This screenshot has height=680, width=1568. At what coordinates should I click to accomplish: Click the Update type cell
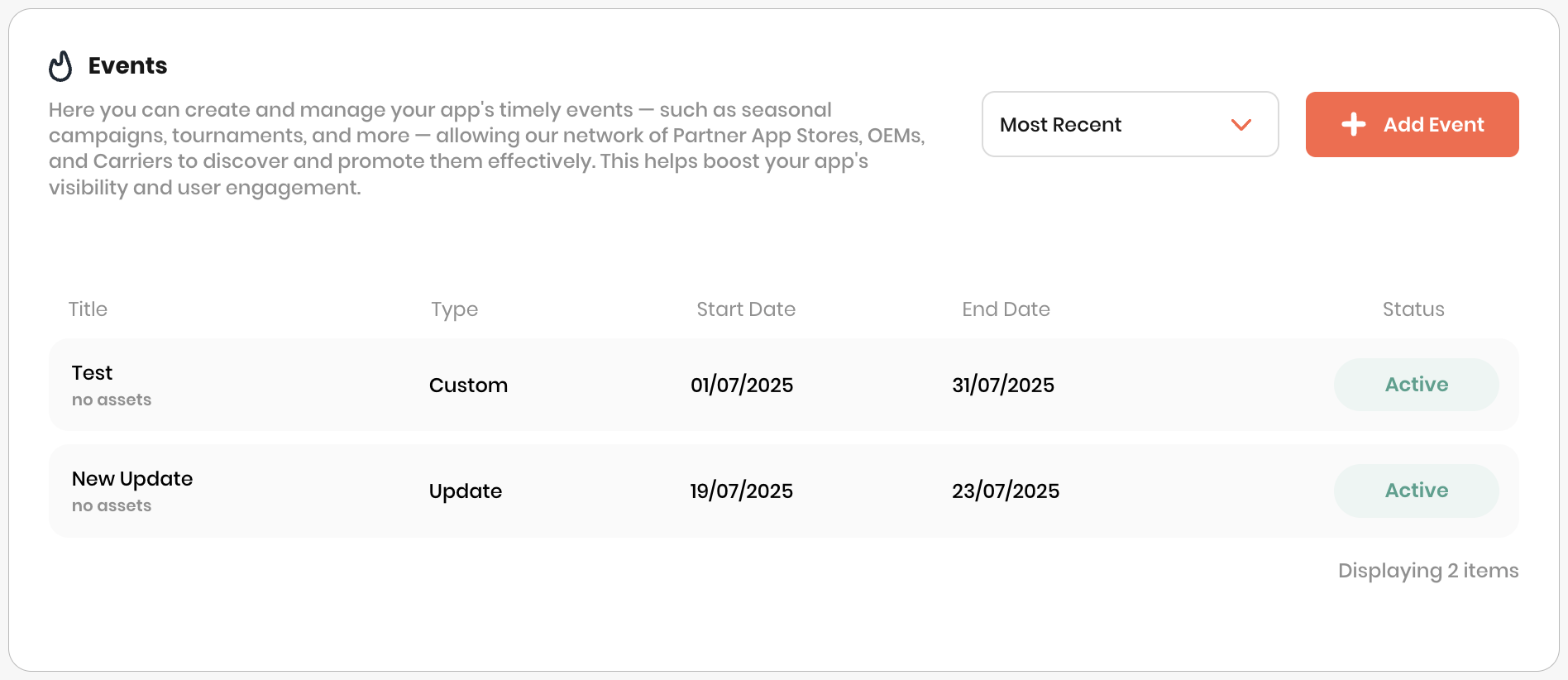[466, 492]
